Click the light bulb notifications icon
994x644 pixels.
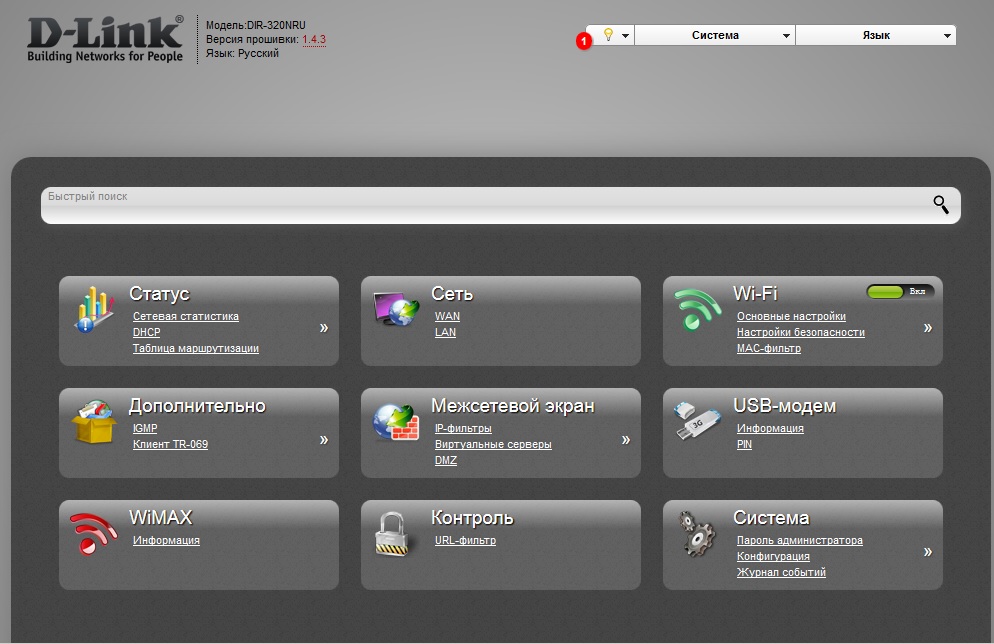pyautogui.click(x=608, y=34)
